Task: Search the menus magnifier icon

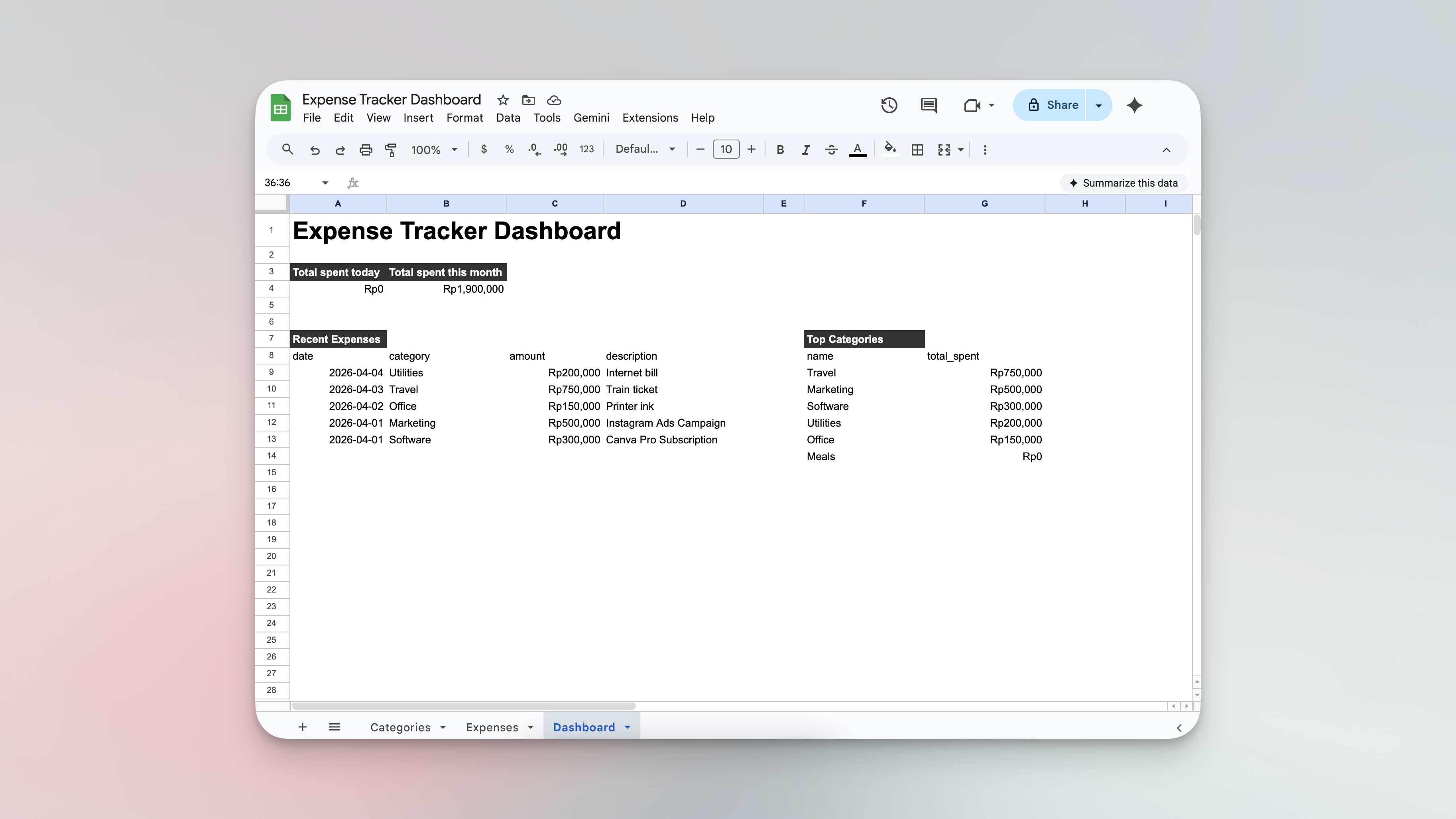Action: point(287,149)
